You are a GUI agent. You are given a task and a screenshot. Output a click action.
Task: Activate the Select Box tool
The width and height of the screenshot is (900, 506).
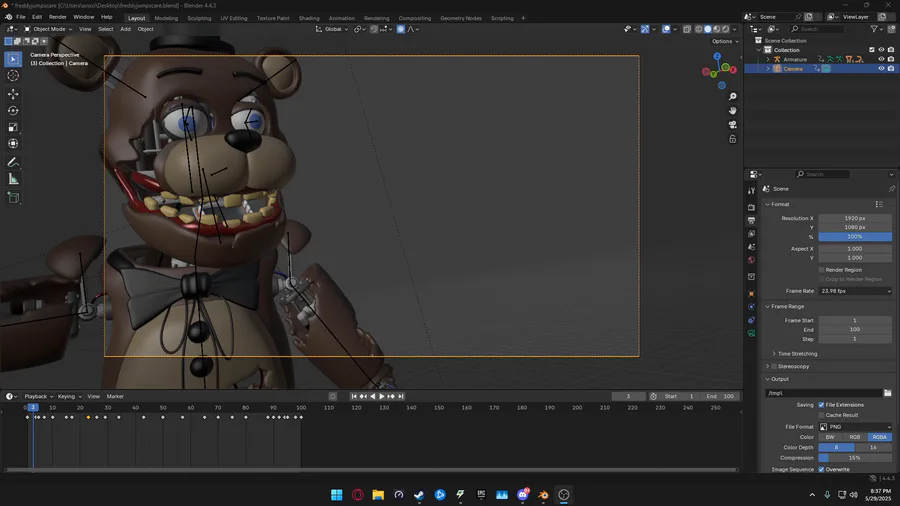click(x=13, y=59)
